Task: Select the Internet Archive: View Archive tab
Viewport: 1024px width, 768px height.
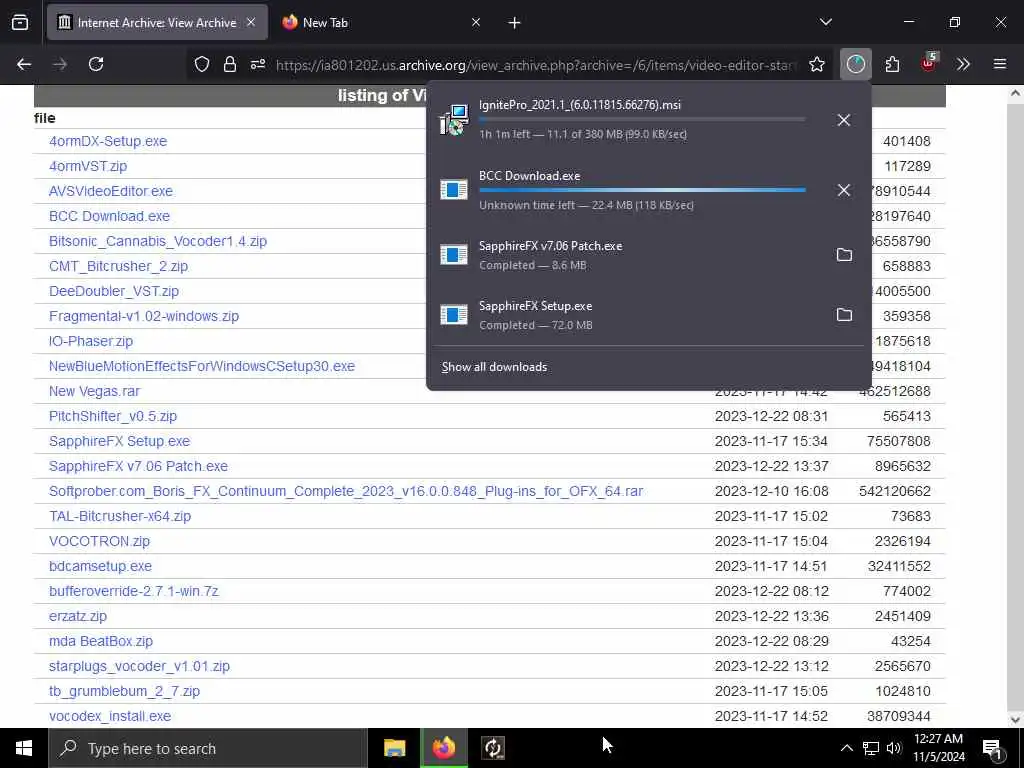Action: [157, 22]
